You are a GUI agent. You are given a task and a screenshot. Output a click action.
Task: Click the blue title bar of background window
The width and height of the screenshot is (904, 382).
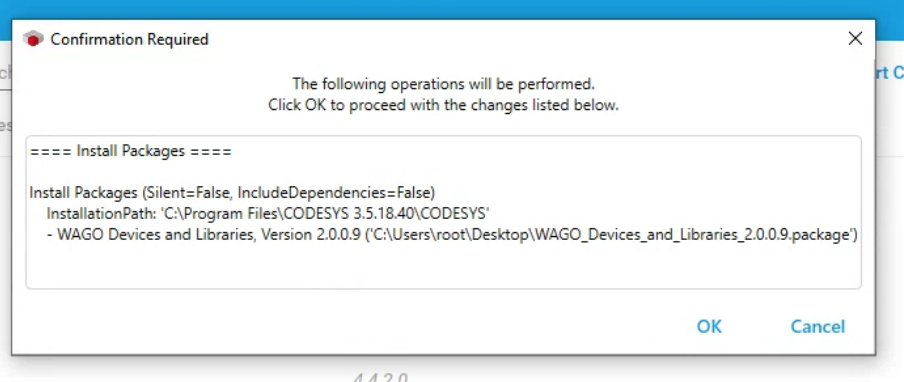(x=452, y=9)
